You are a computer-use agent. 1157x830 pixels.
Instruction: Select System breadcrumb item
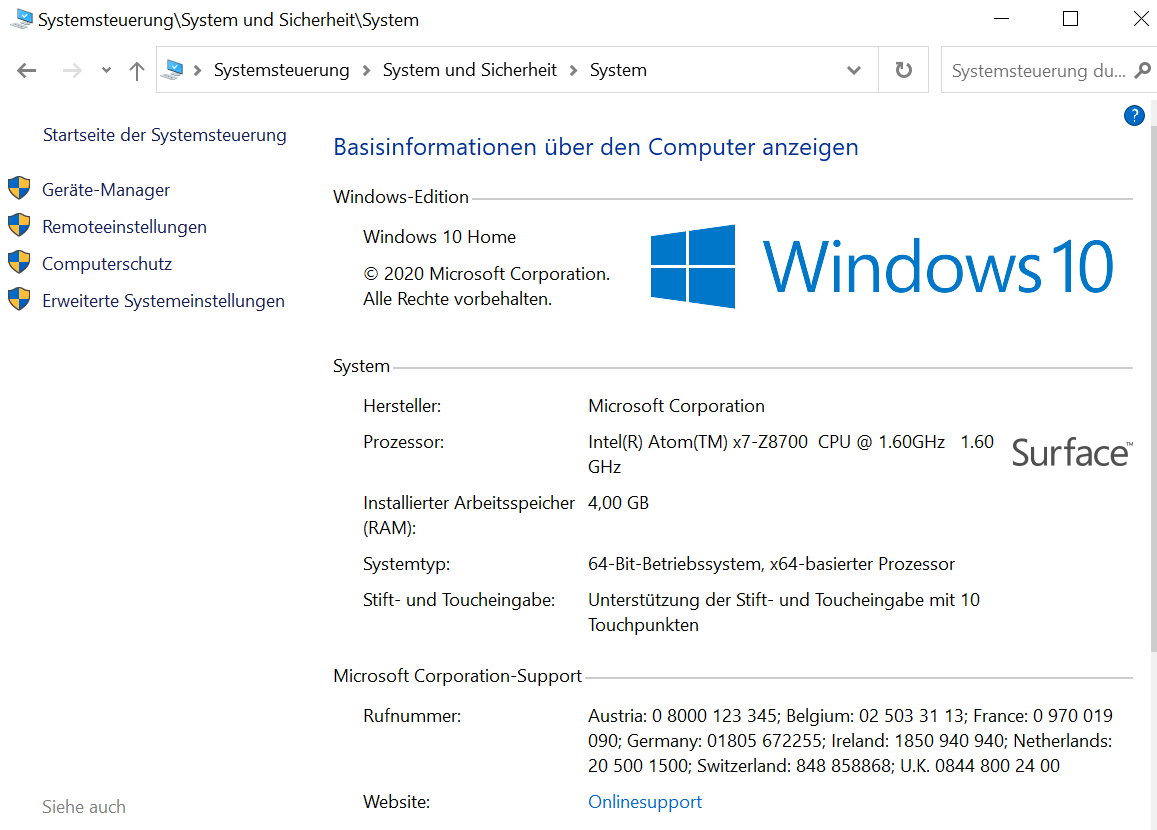pos(618,70)
